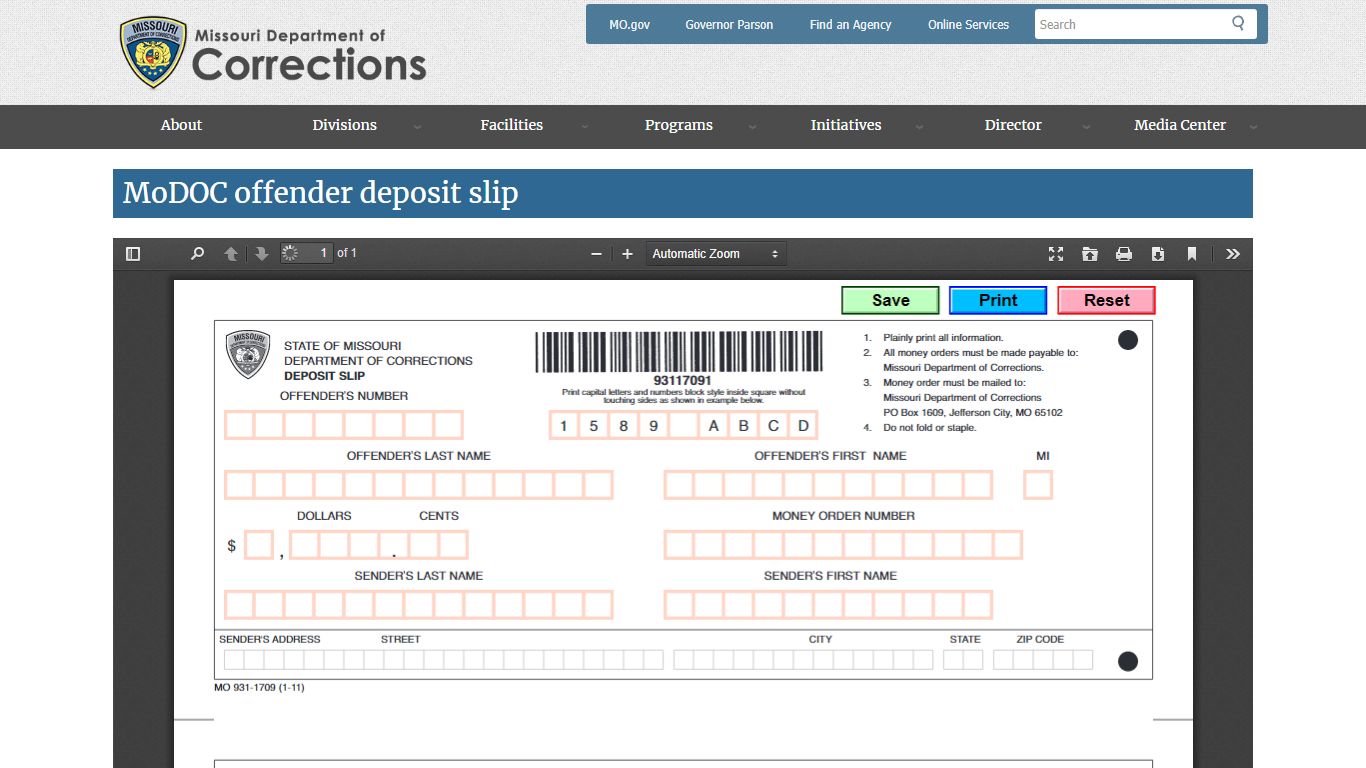Open the Divisions menu item
This screenshot has width=1366, height=768.
[344, 125]
